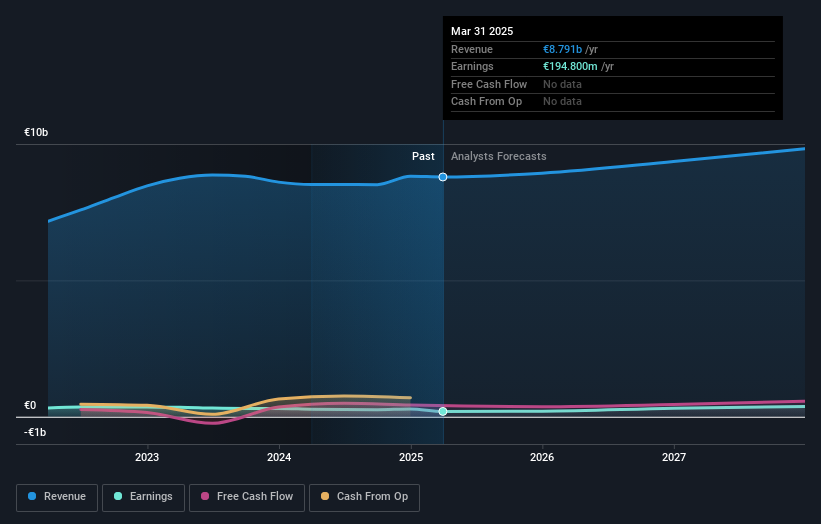Click the €0 y-axis label

[30, 406]
